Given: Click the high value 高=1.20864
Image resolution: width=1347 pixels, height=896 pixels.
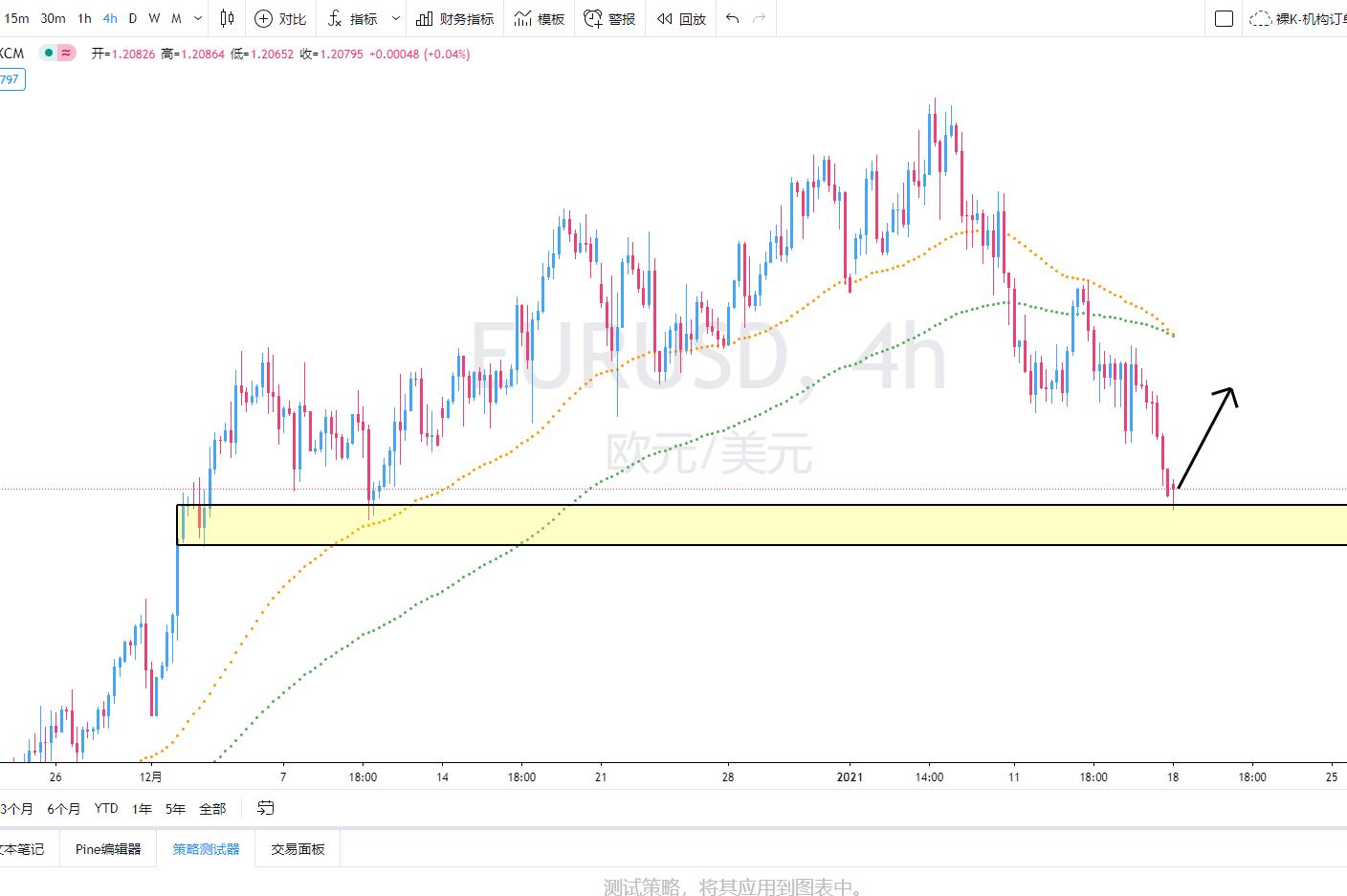Looking at the screenshot, I should tap(192, 54).
